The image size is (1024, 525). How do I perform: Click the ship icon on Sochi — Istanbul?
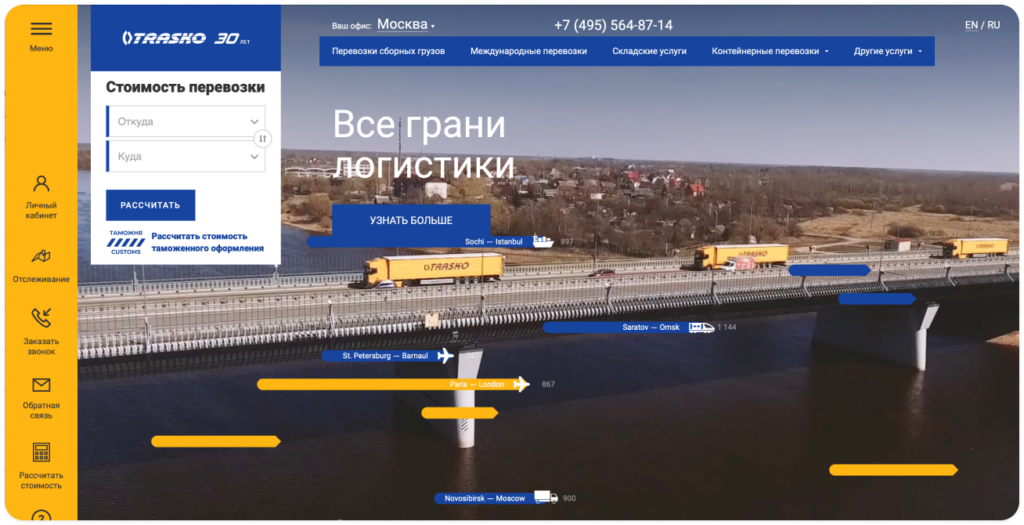tap(543, 242)
